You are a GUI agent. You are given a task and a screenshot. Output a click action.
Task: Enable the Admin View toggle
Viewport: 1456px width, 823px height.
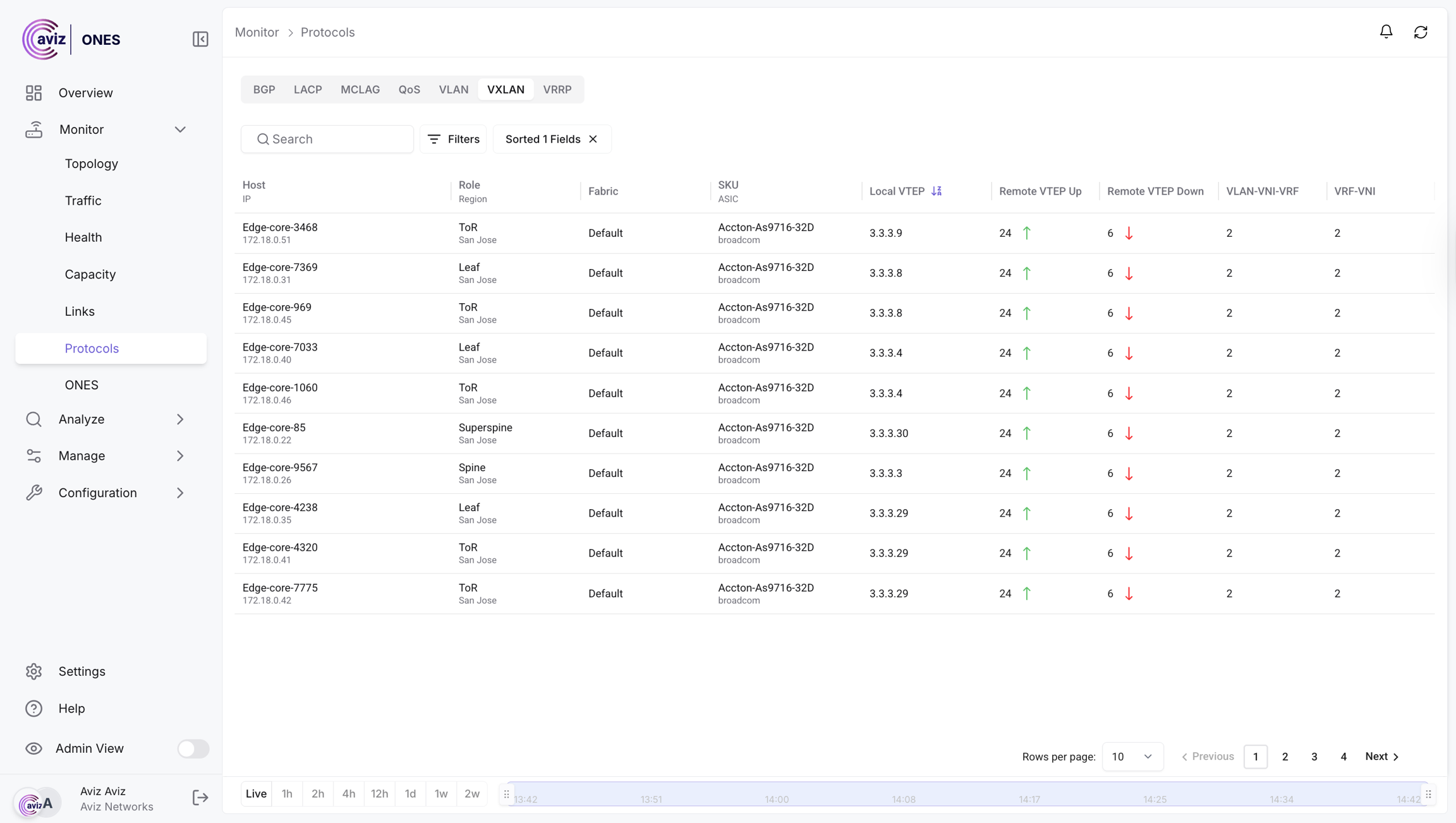point(193,748)
